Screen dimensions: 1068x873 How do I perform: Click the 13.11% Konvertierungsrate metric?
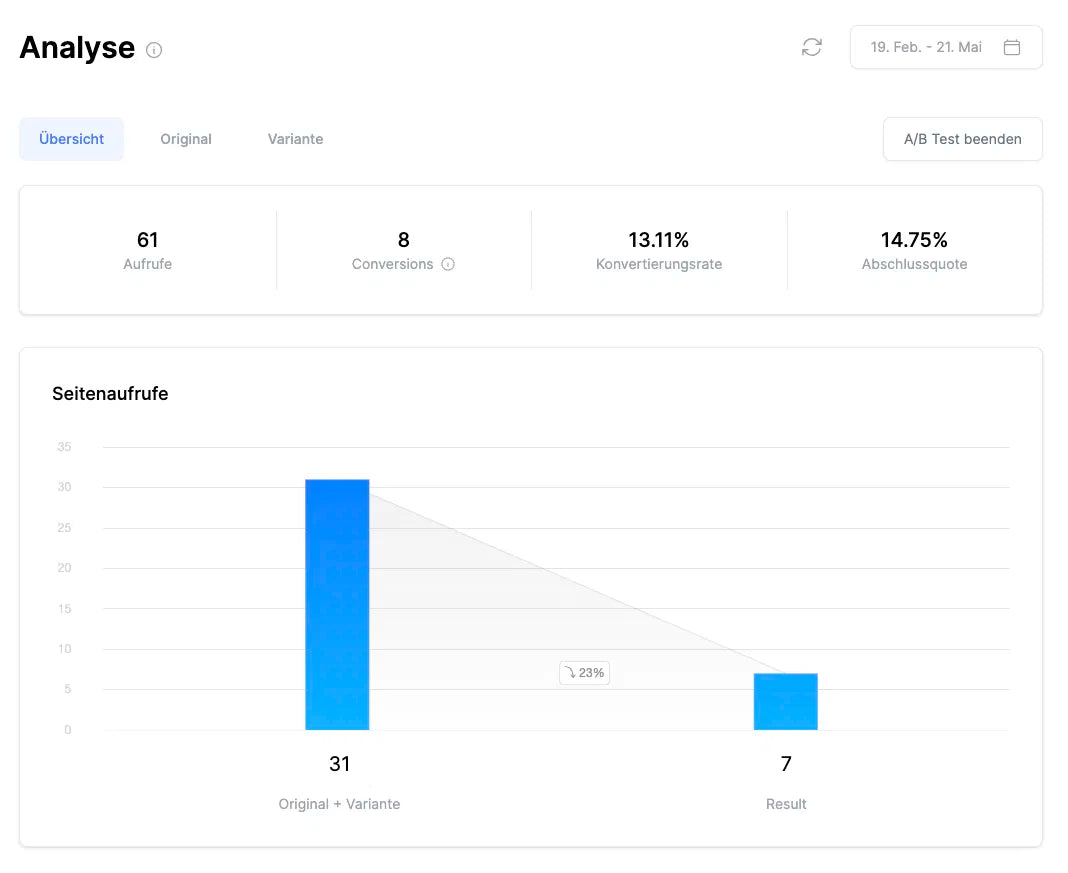click(658, 240)
